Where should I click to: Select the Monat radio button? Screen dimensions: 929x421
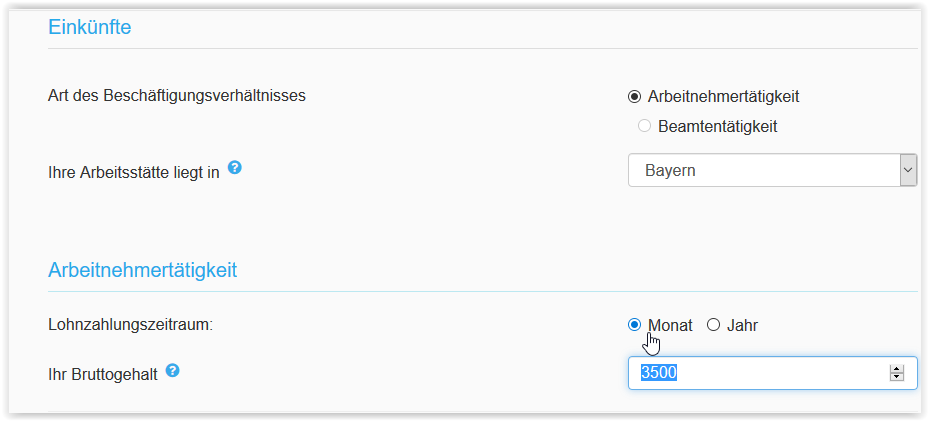(x=634, y=325)
